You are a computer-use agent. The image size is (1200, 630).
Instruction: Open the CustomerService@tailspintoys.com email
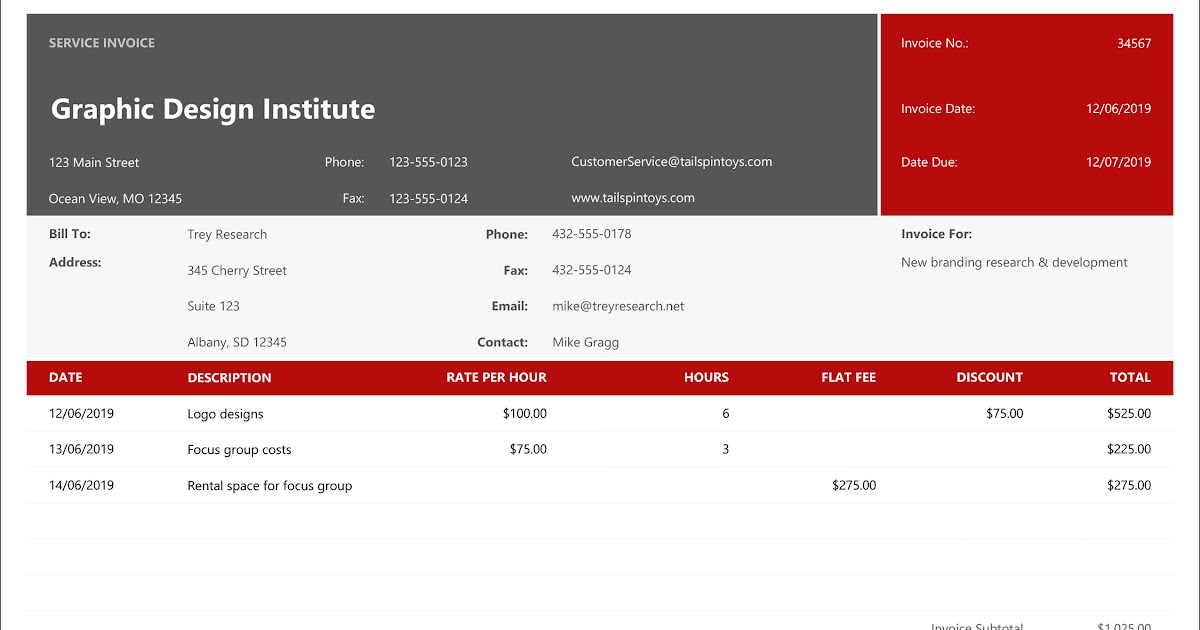[671, 162]
